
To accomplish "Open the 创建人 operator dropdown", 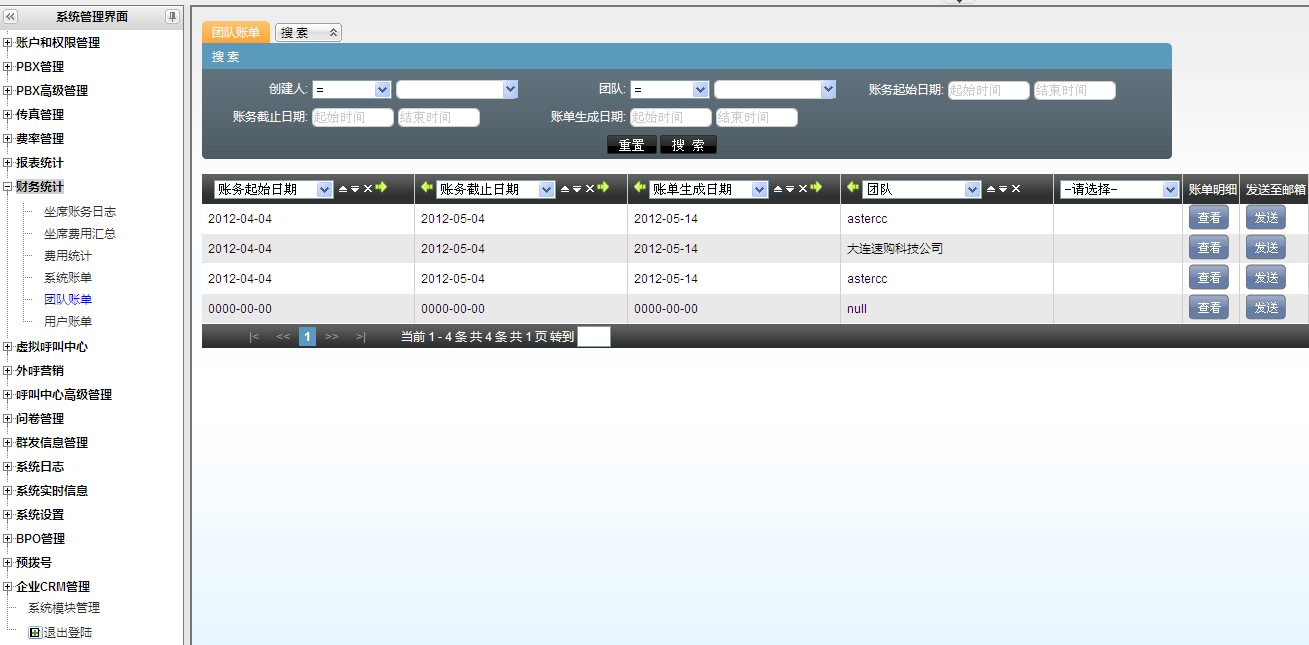I will coord(351,90).
